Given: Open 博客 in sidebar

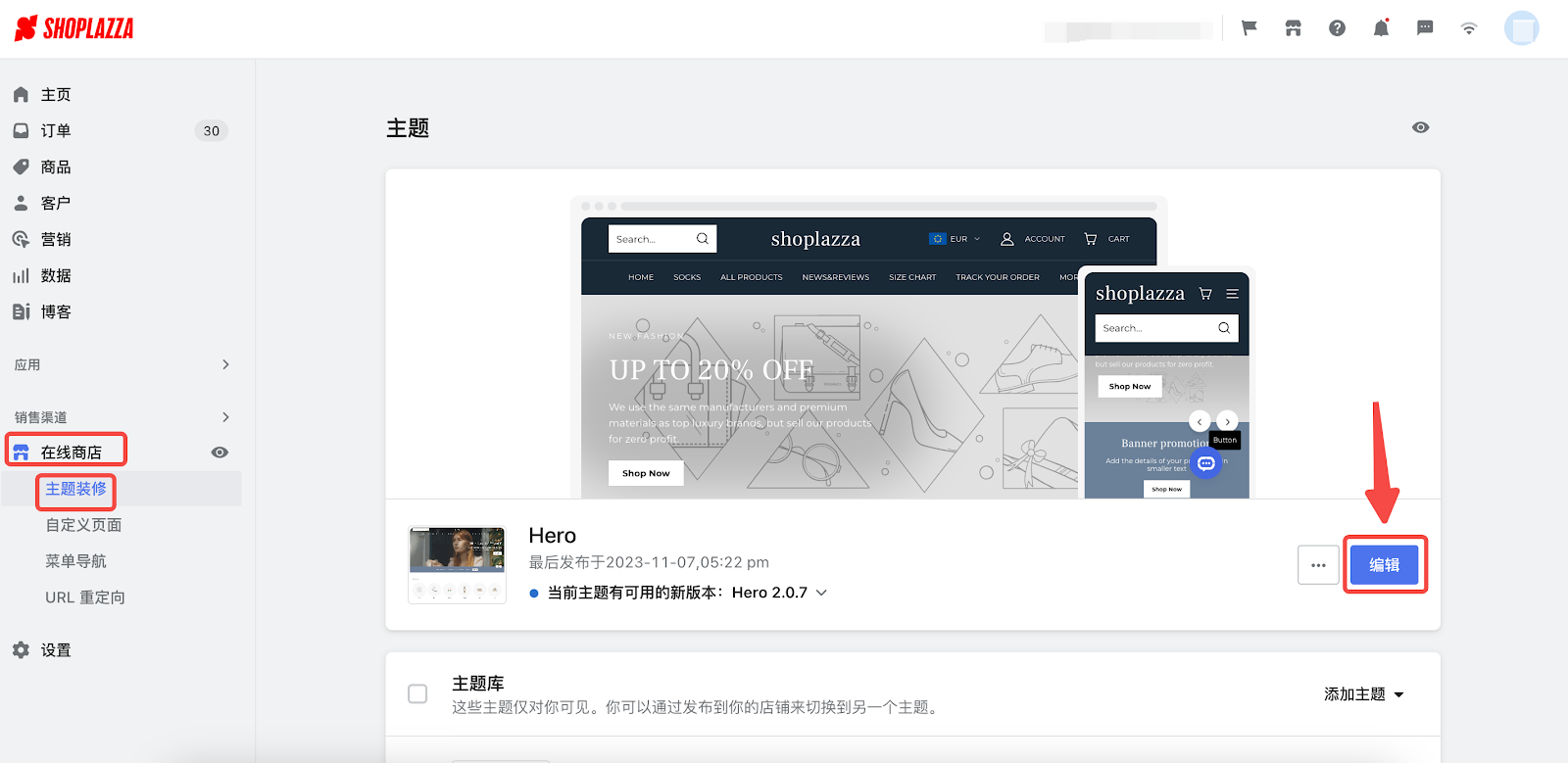Looking at the screenshot, I should [56, 311].
